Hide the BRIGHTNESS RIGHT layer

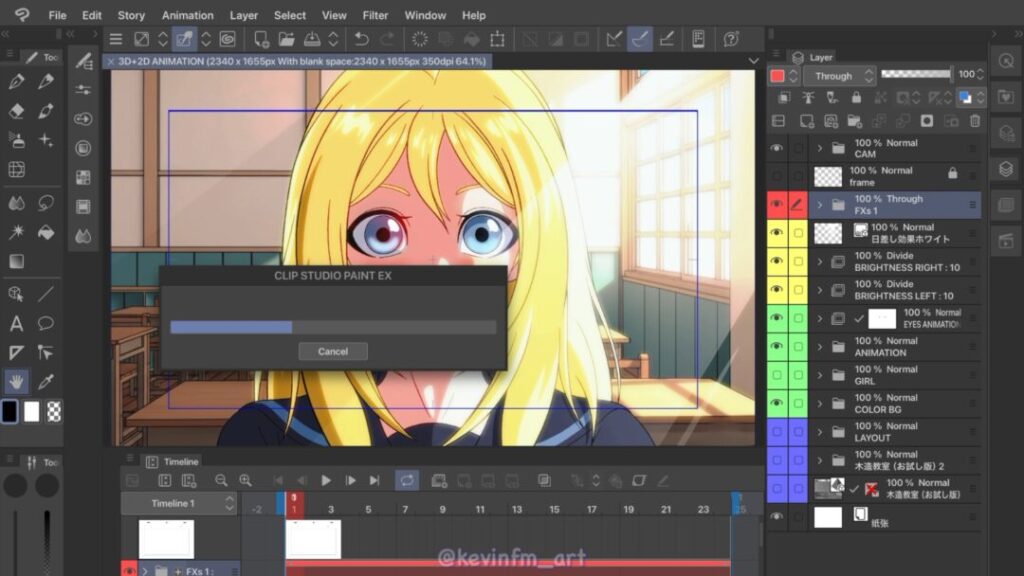pyautogui.click(x=776, y=261)
